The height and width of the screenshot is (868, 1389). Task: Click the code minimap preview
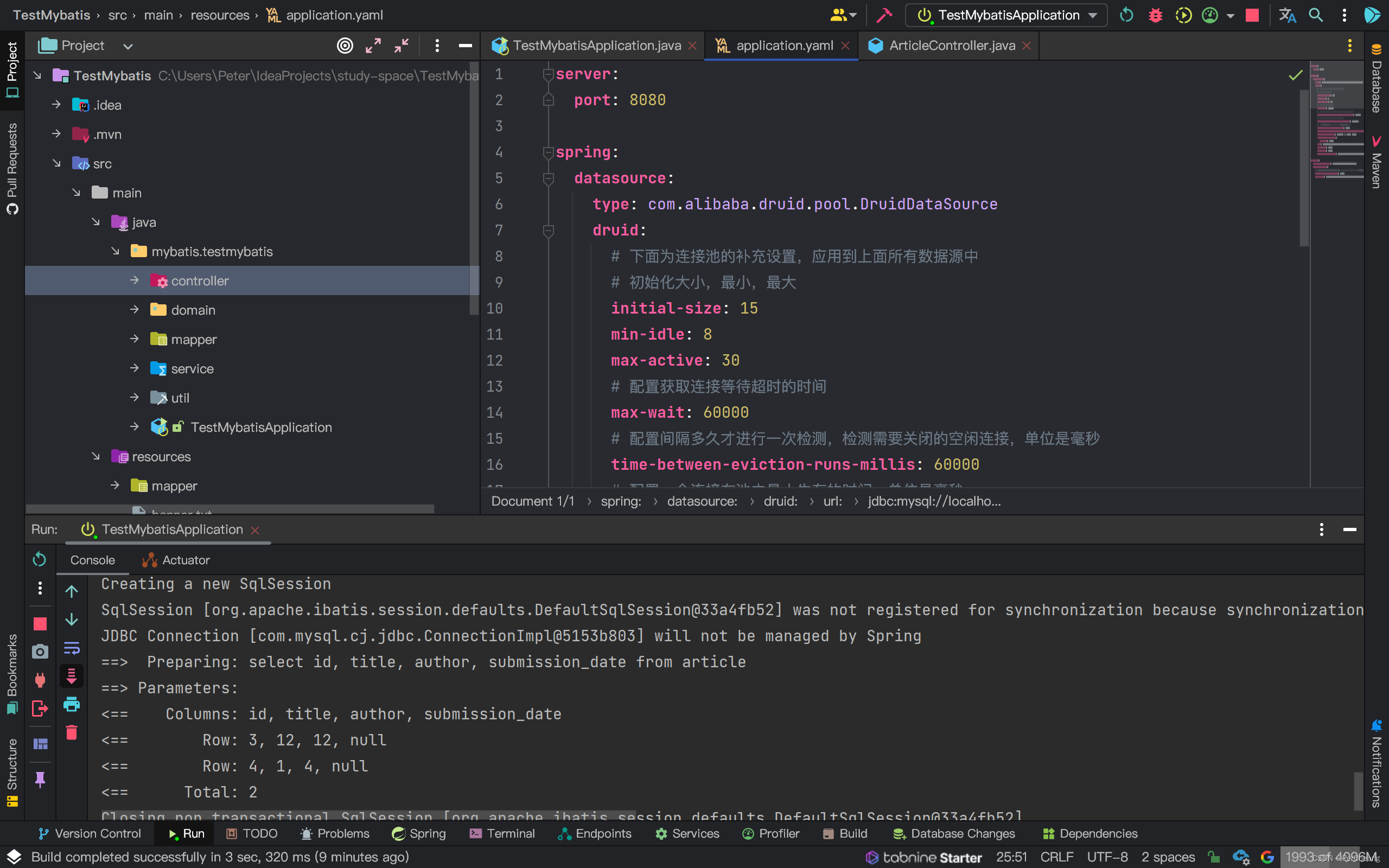(1337, 120)
